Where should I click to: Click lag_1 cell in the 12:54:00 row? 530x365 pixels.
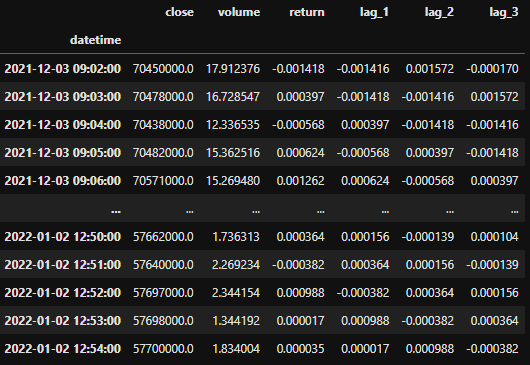coord(365,349)
